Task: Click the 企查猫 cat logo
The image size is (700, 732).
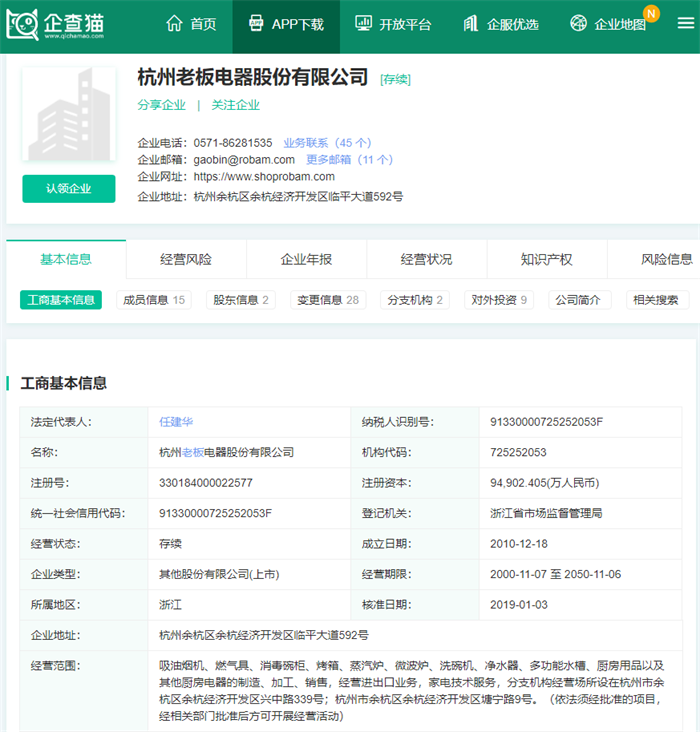Action: click(22, 24)
